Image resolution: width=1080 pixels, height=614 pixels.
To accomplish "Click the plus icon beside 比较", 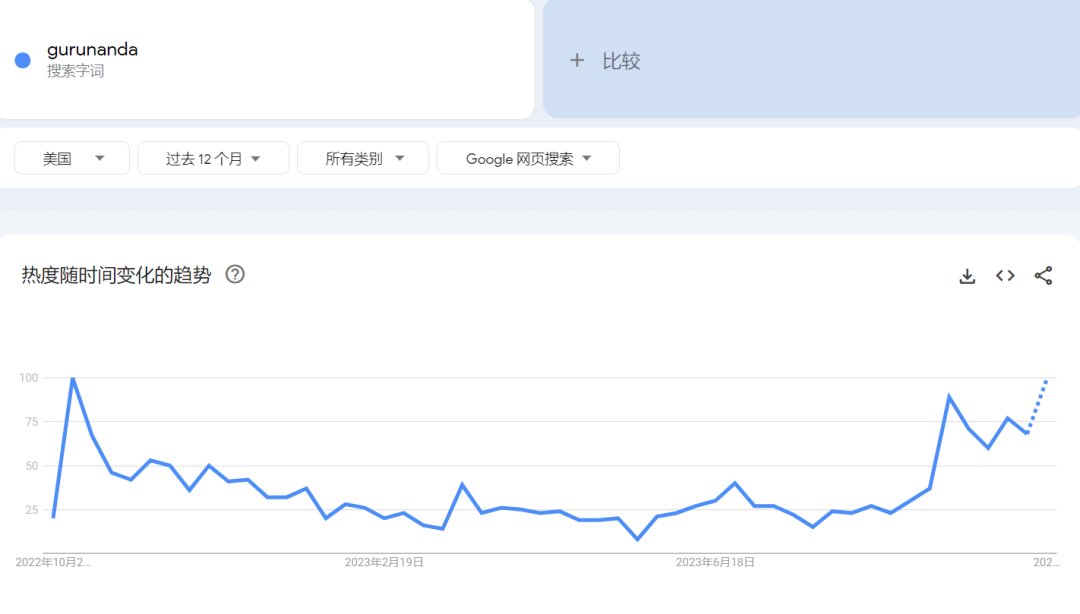I will (x=576, y=61).
